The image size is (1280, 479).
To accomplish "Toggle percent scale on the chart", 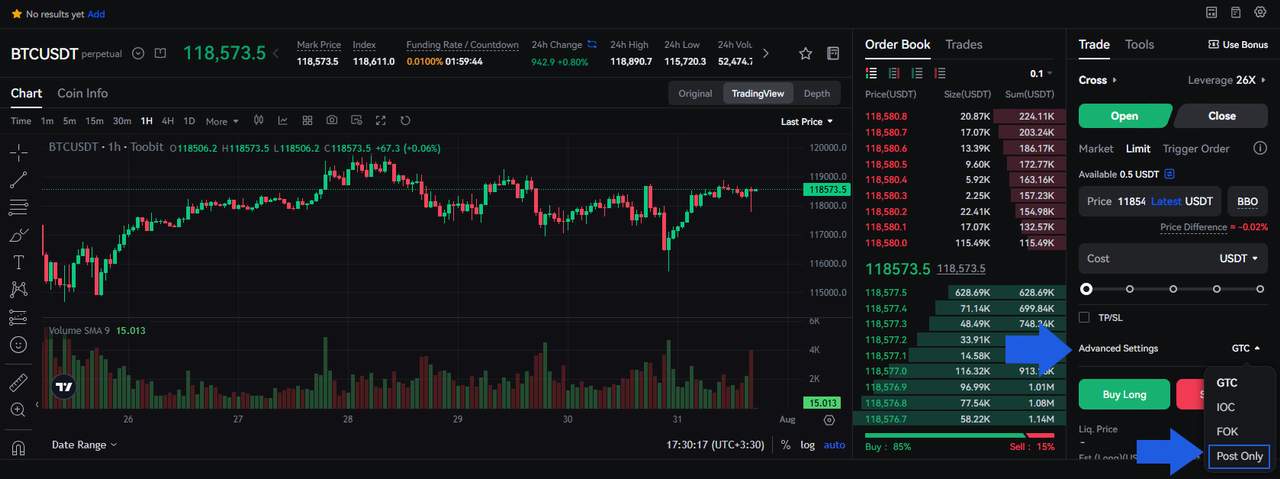I will [x=786, y=445].
